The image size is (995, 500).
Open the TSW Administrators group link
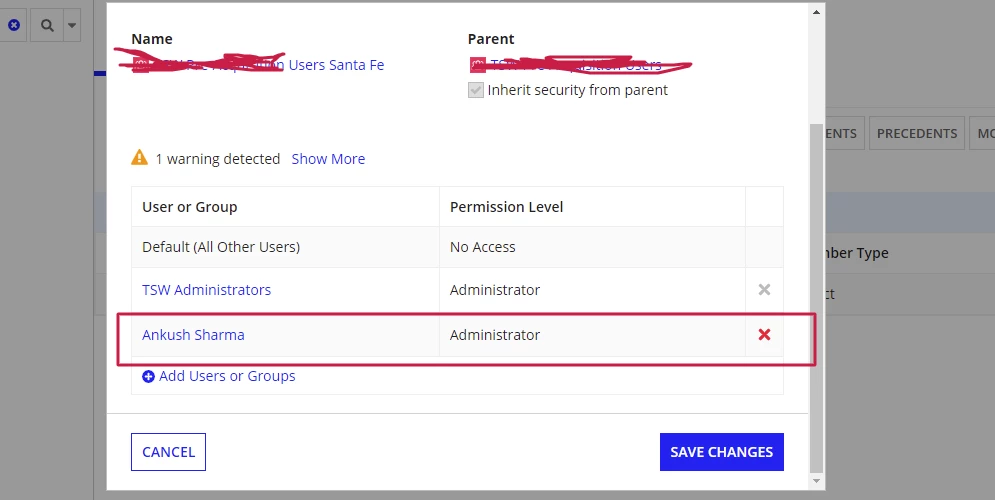click(206, 289)
